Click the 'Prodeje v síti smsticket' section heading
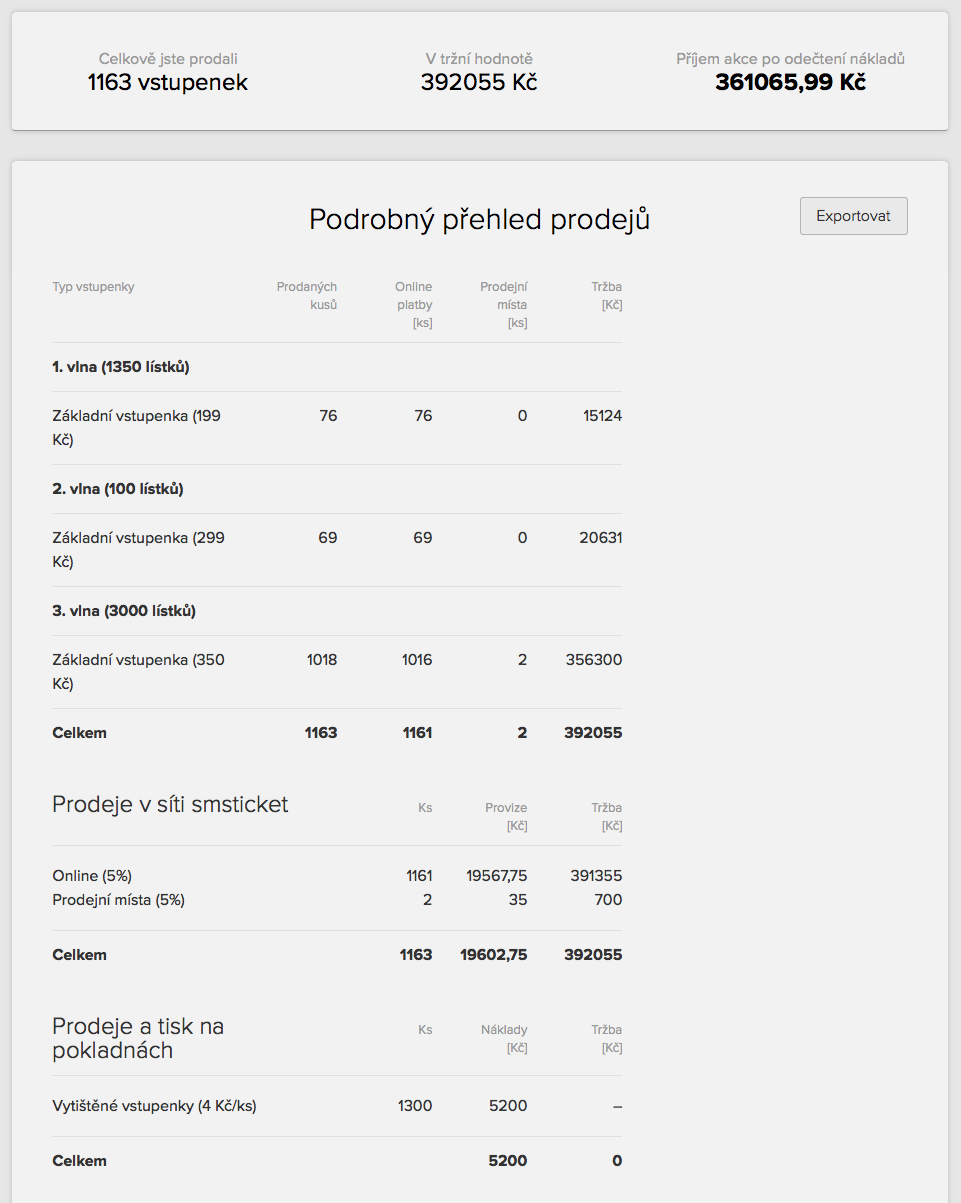Screen dimensions: 961x1203 [170, 804]
